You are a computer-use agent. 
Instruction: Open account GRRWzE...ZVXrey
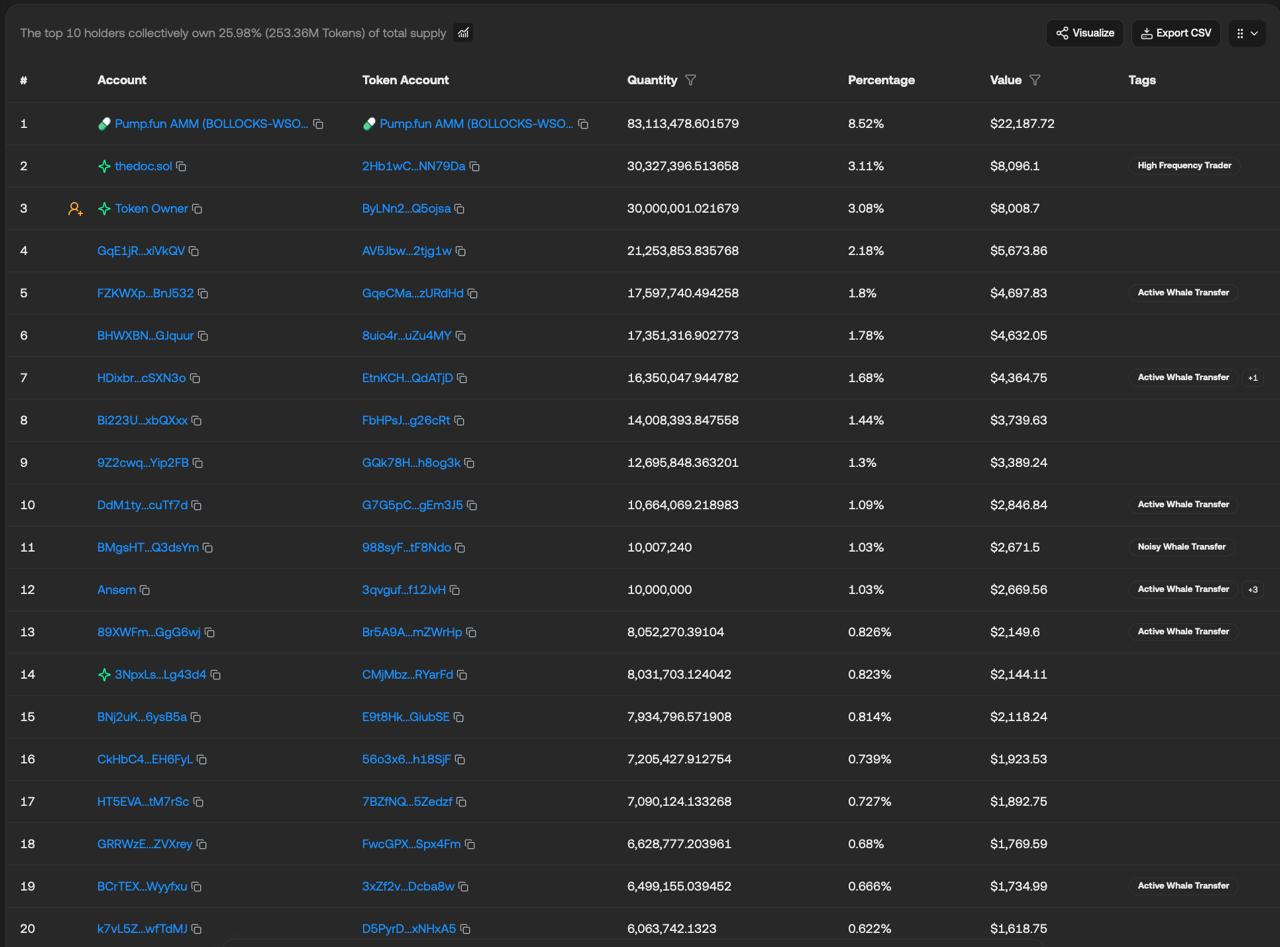pos(145,844)
